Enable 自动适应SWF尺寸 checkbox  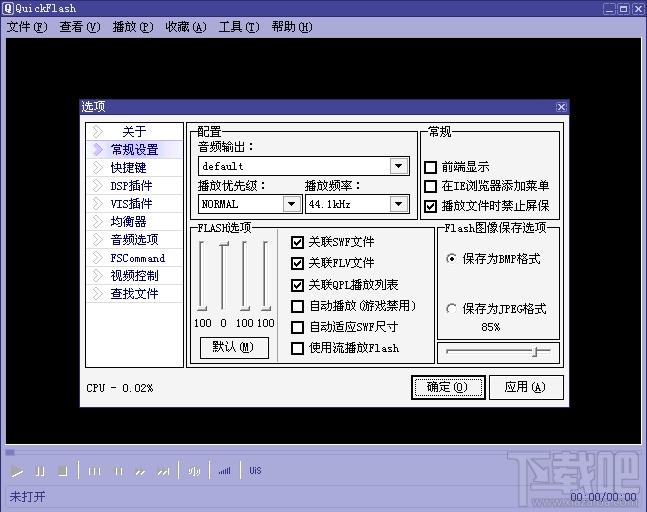pos(297,327)
